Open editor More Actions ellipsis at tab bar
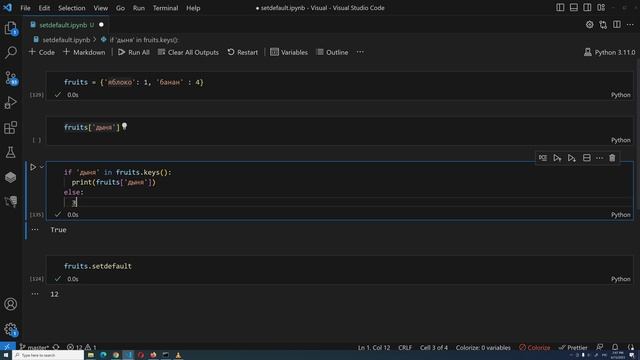 630,24
